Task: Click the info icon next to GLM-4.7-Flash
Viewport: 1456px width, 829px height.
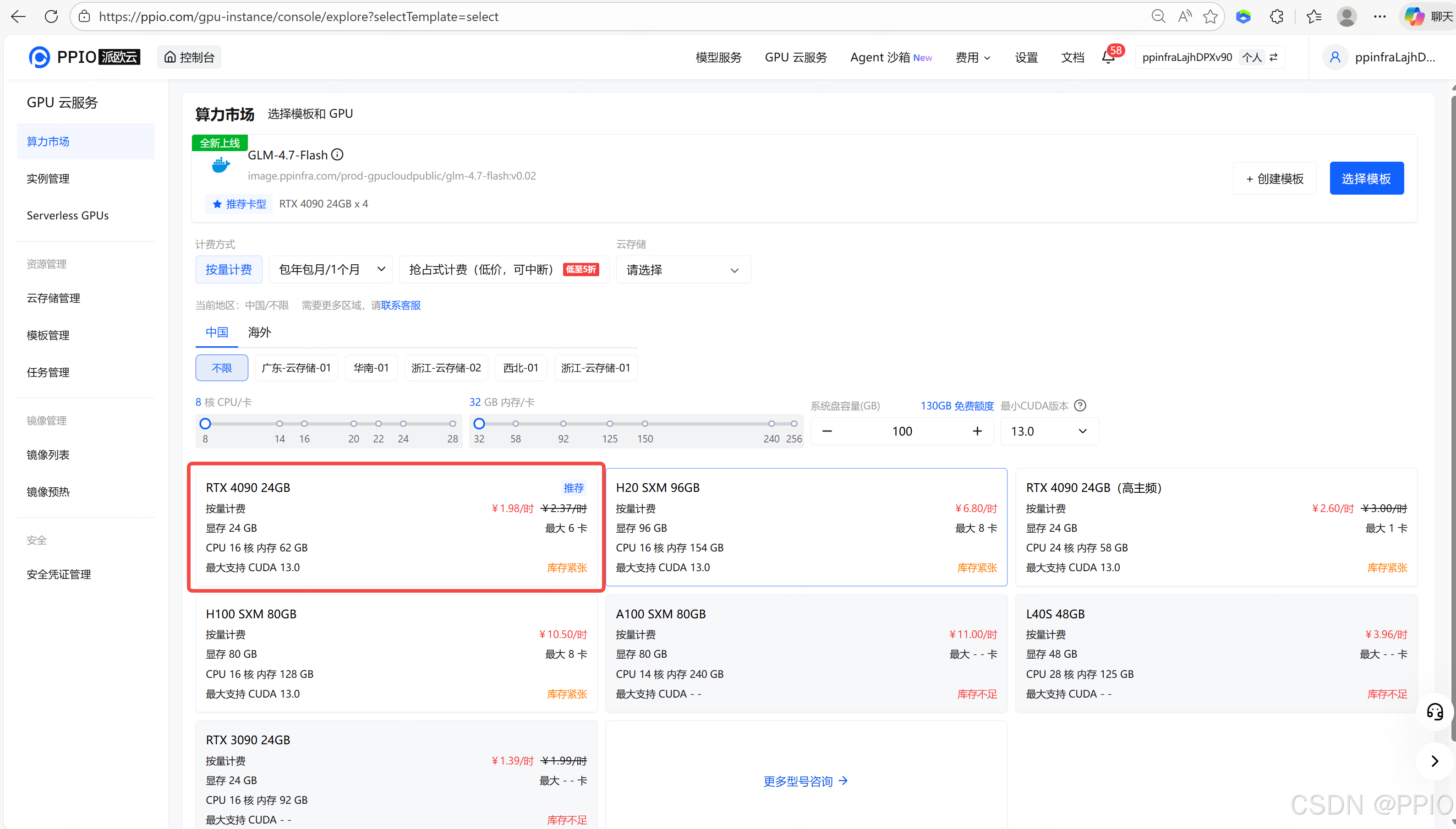Action: [337, 154]
